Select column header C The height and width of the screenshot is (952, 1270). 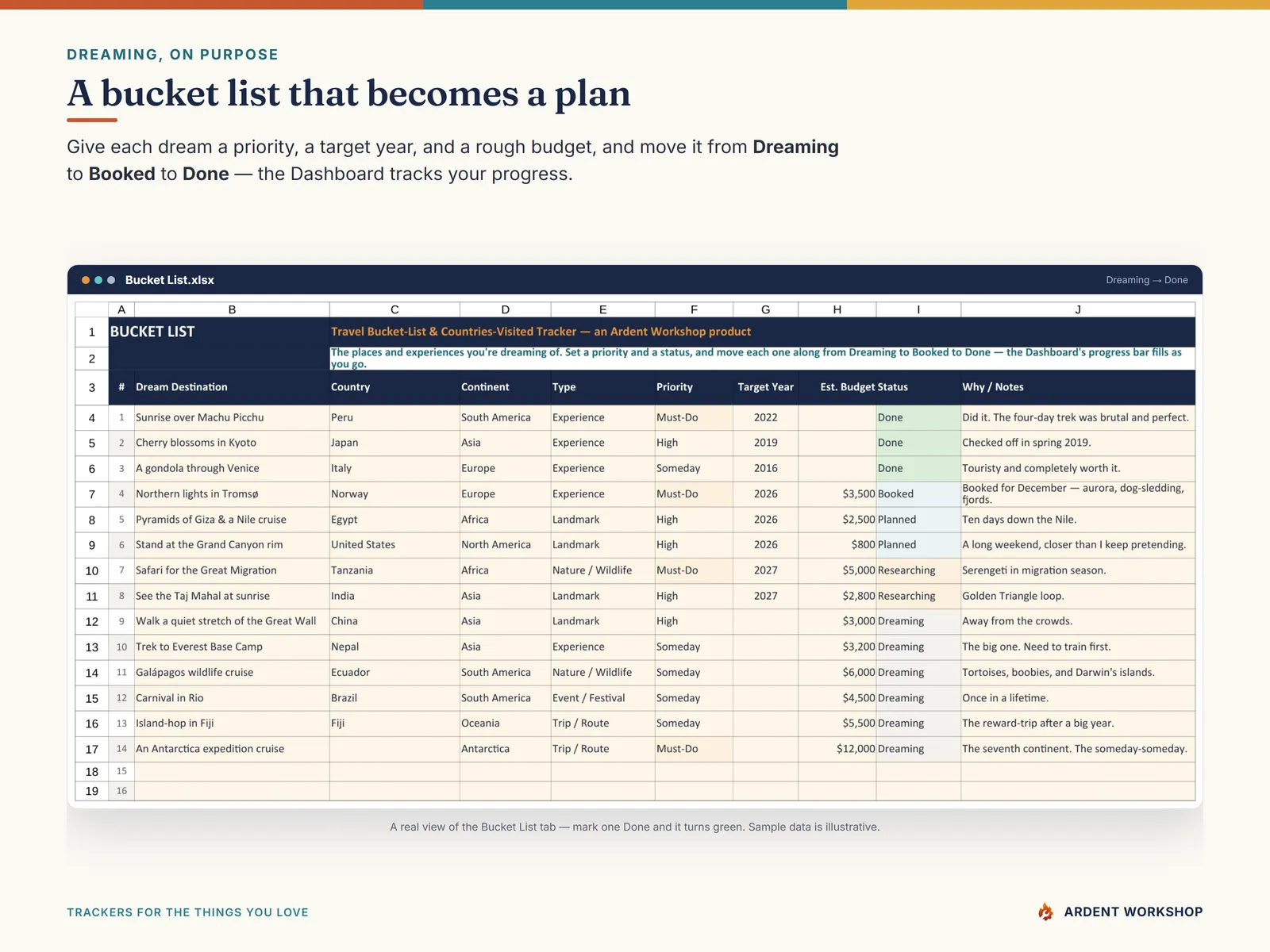coord(394,309)
